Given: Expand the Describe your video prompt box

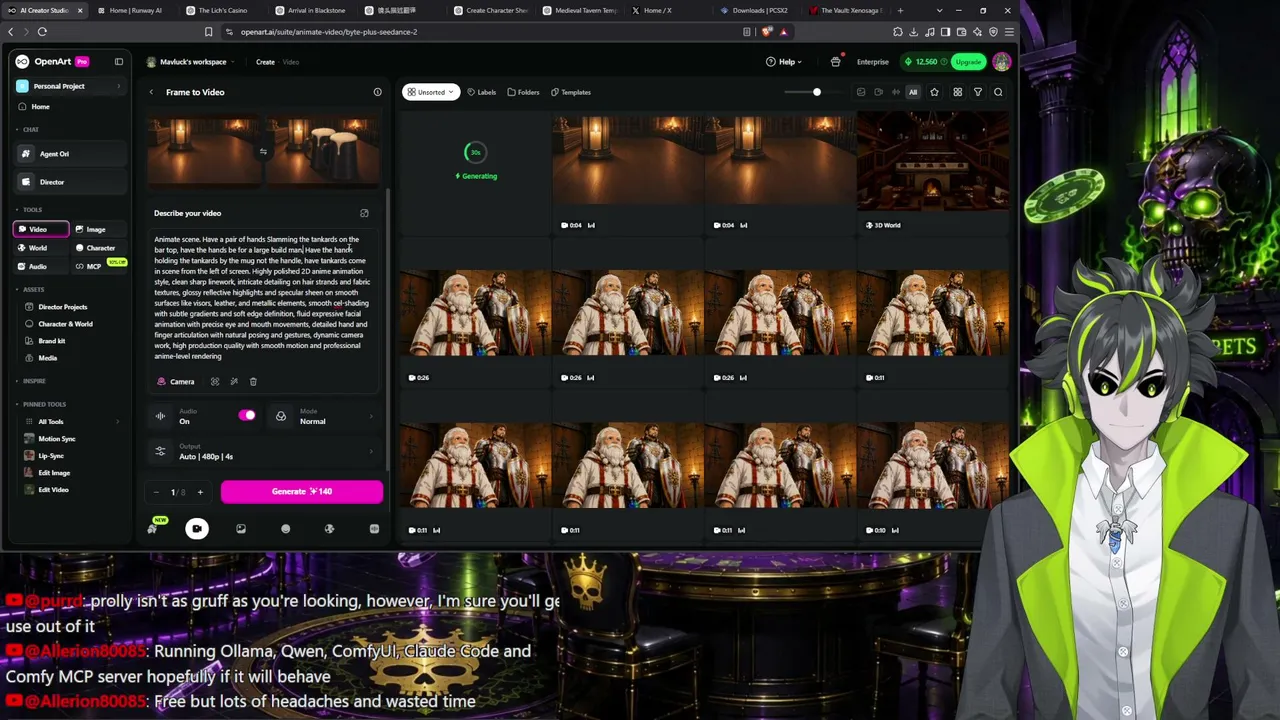Looking at the screenshot, I should [364, 213].
